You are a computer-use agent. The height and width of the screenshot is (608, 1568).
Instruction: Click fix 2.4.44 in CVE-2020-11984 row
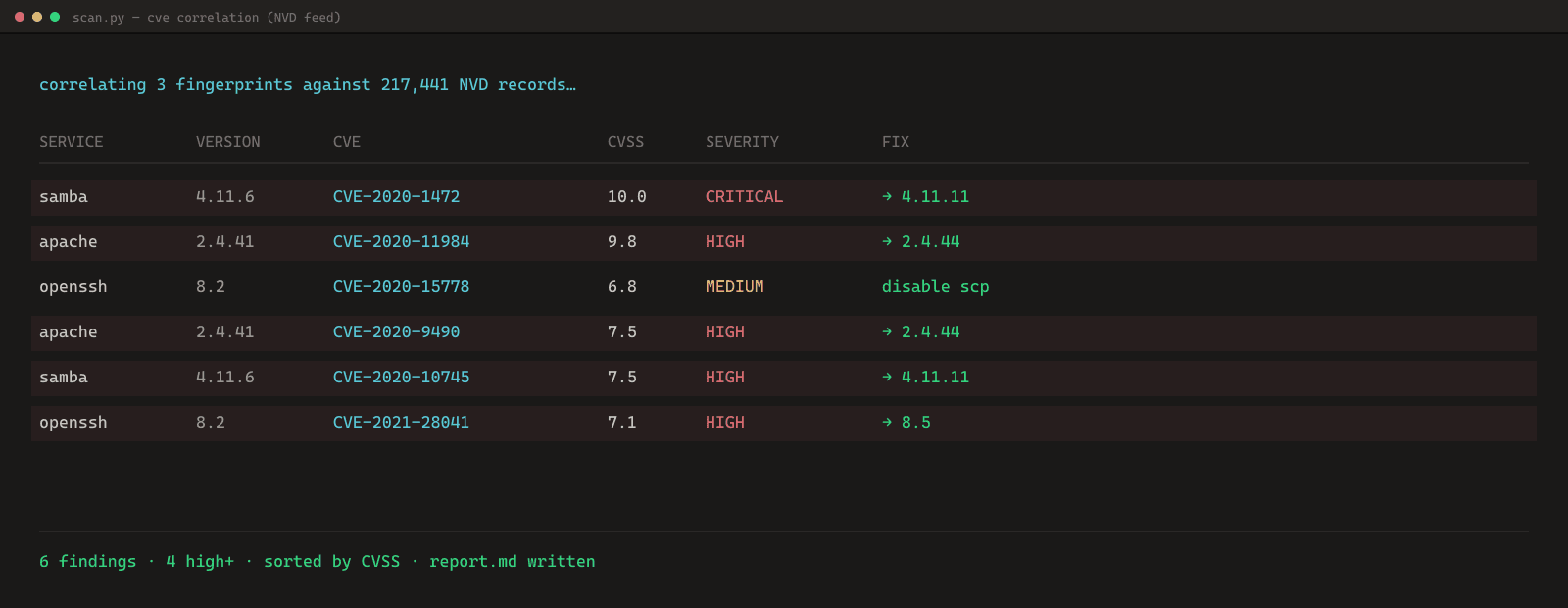coord(921,242)
